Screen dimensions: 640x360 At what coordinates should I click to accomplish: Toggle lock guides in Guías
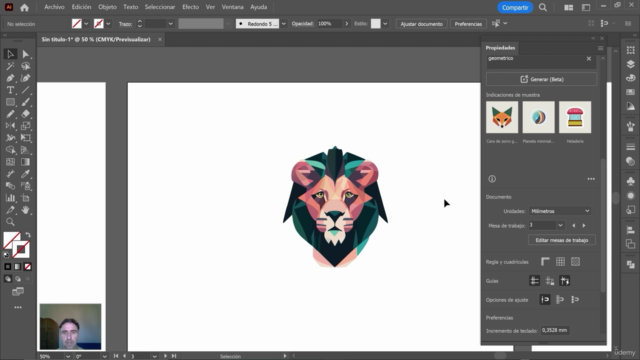pyautogui.click(x=550, y=280)
